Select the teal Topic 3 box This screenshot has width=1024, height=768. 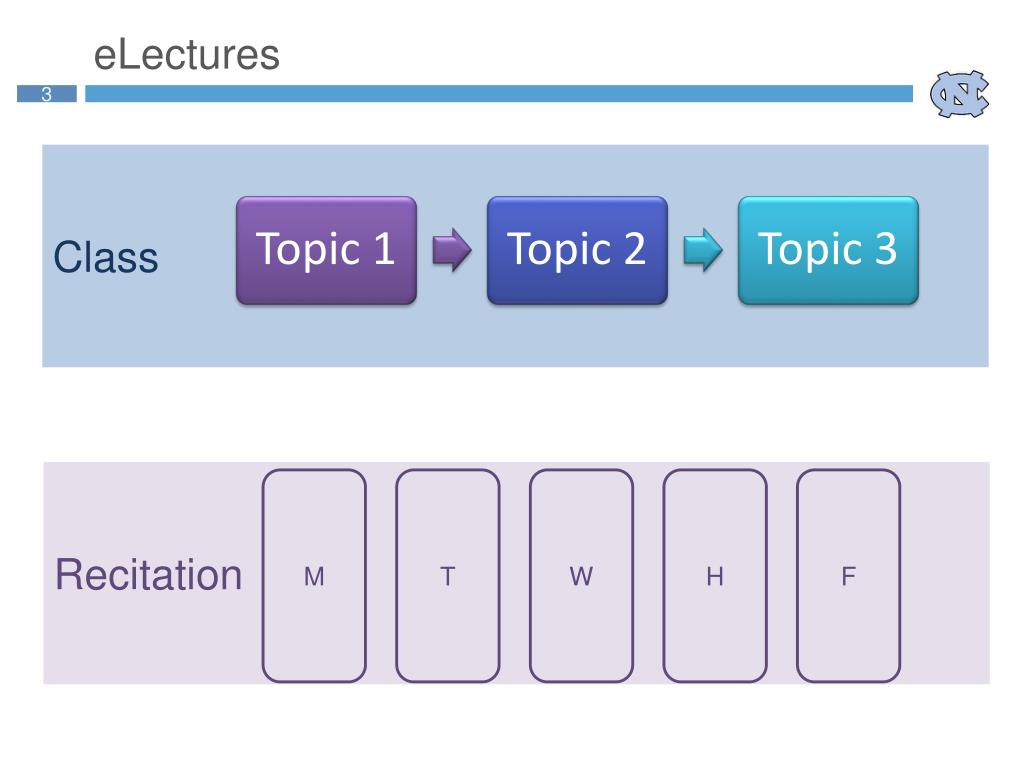pos(828,250)
